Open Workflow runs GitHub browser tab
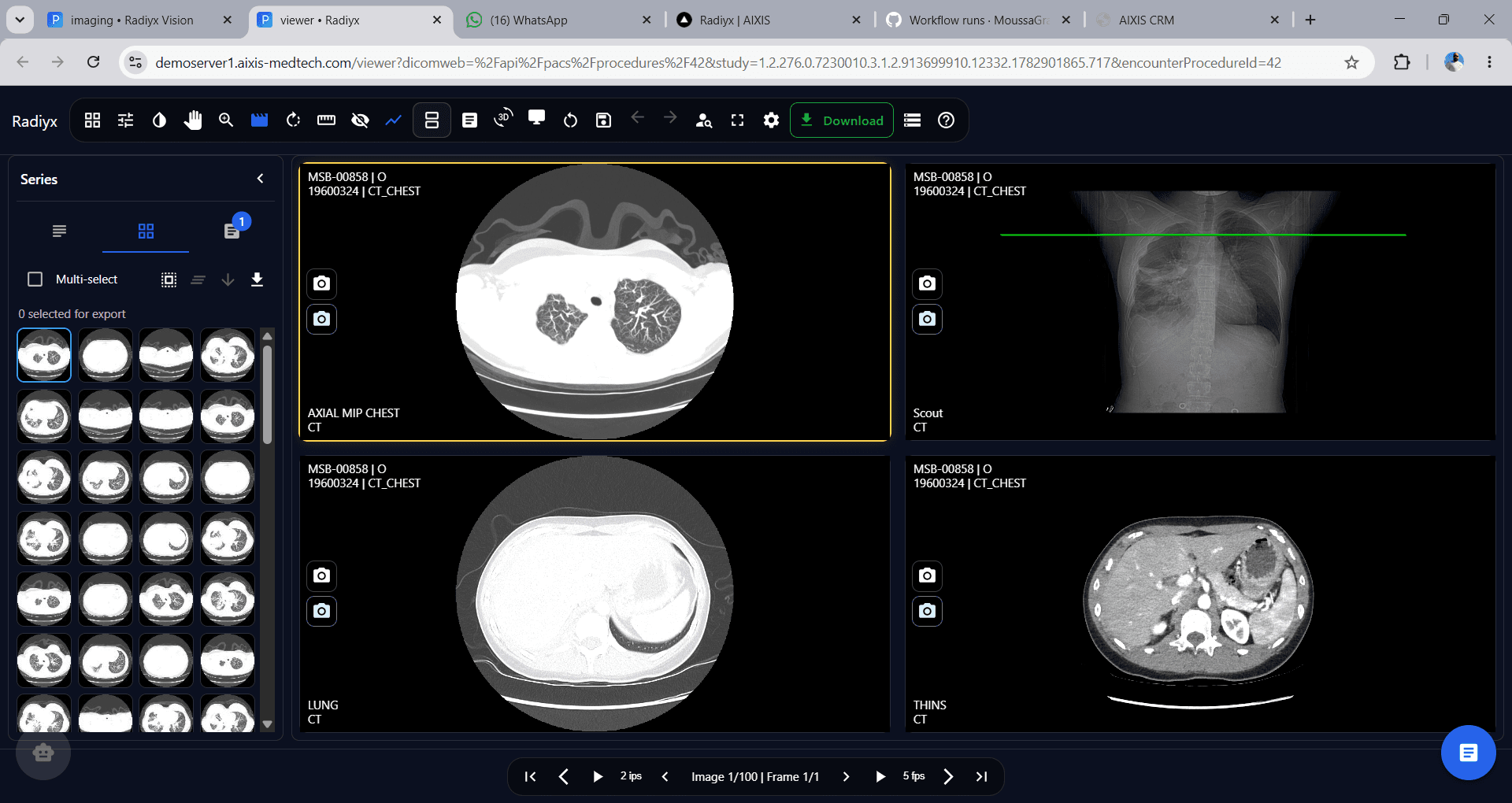 point(977,20)
